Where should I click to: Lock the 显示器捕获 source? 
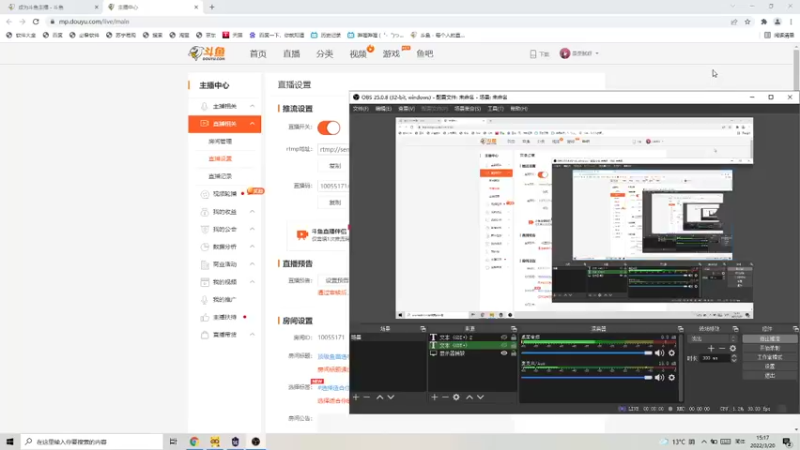click(514, 353)
